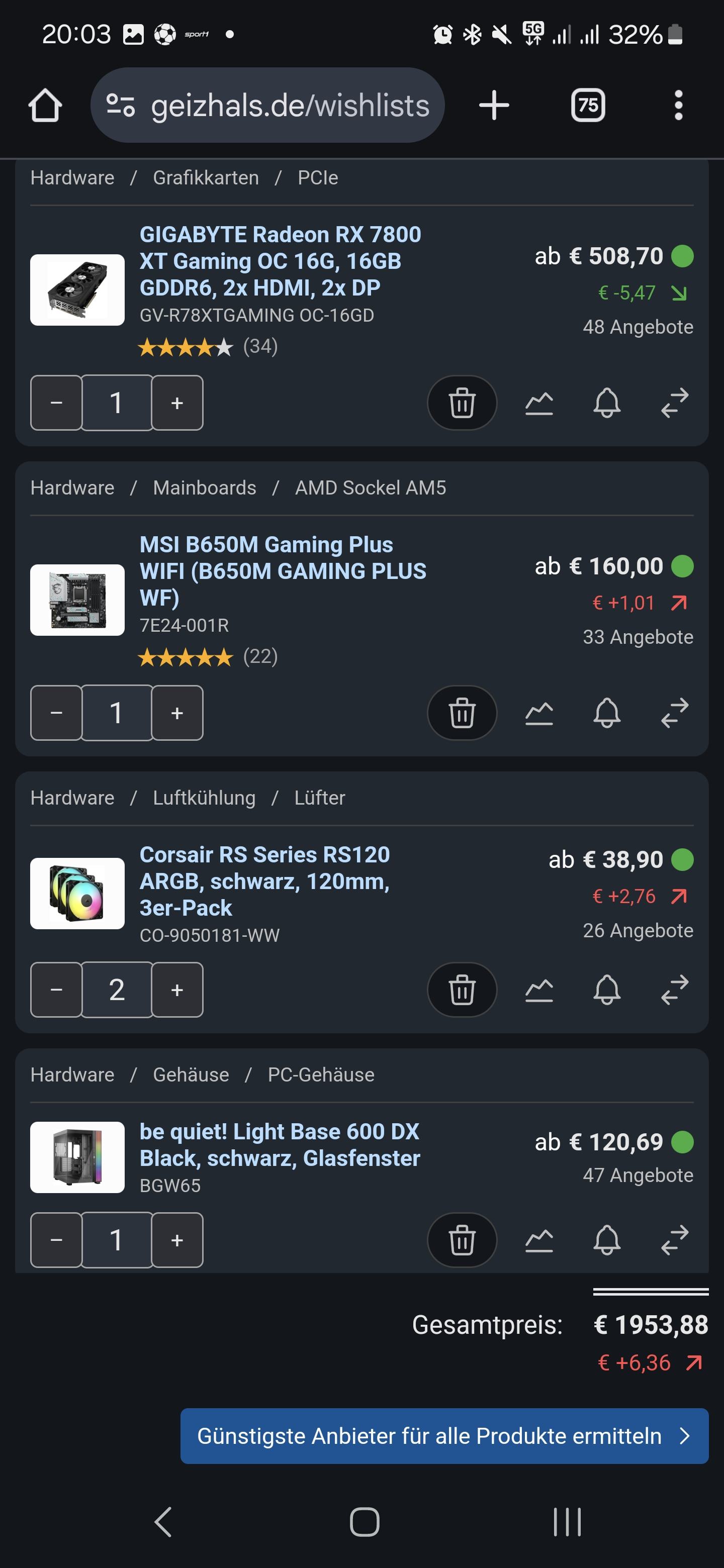Open a new browser tab with plus
Image resolution: width=724 pixels, height=1568 pixels.
click(x=494, y=106)
